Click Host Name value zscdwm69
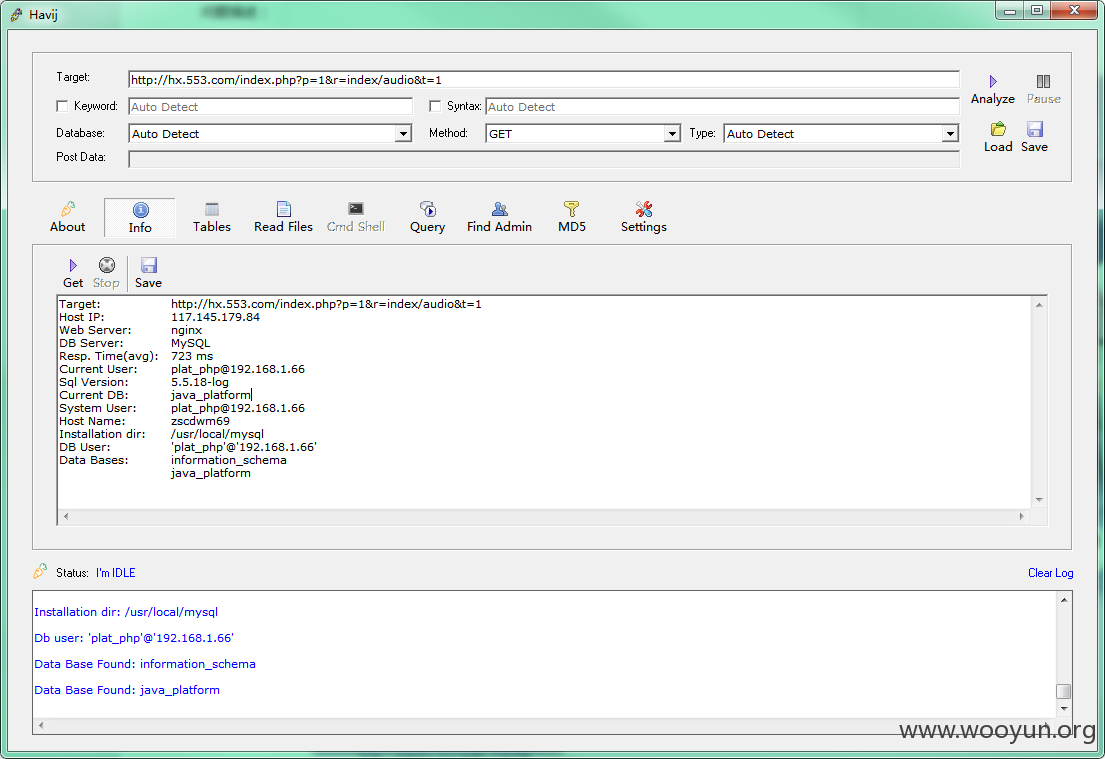 200,421
